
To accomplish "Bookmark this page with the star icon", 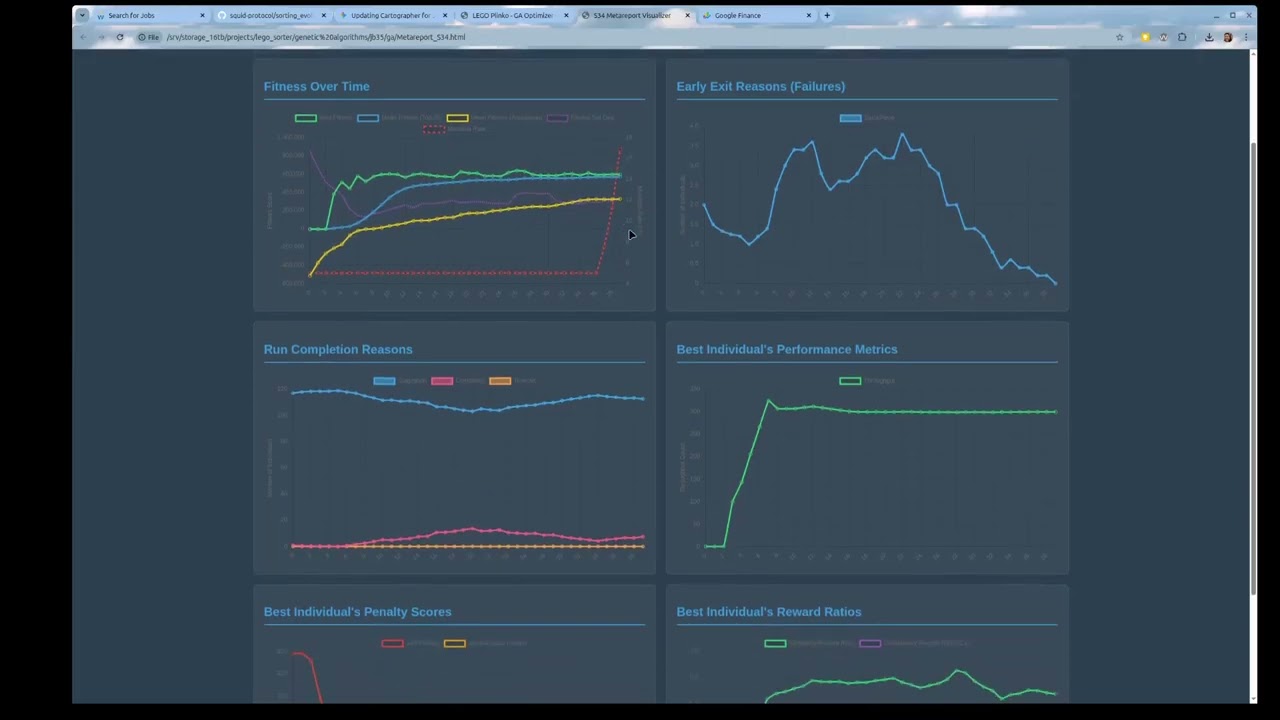I will [x=1119, y=37].
